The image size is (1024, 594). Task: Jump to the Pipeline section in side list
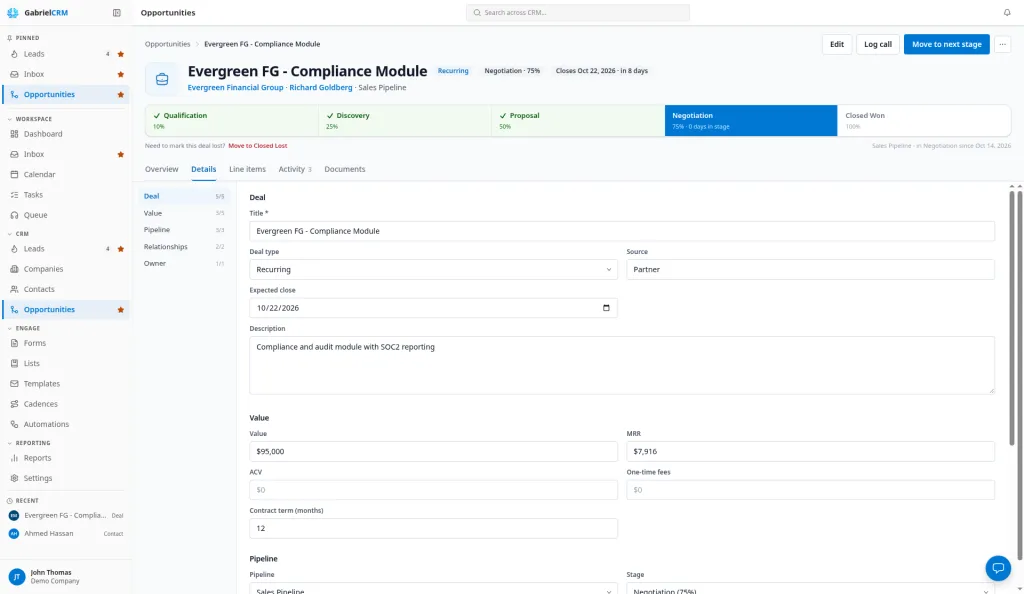pyautogui.click(x=184, y=230)
